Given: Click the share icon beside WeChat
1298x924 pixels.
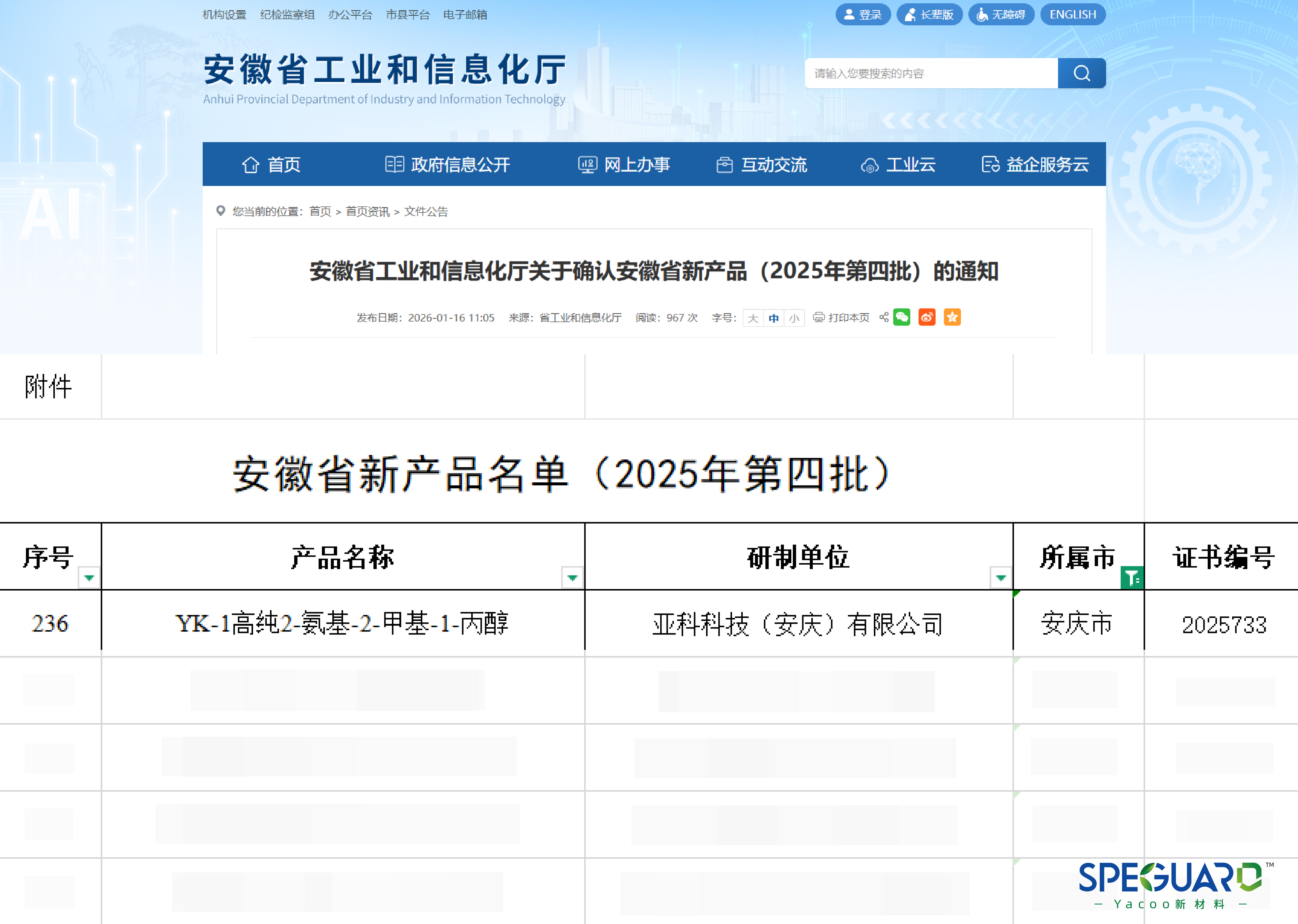Looking at the screenshot, I should click(x=884, y=318).
